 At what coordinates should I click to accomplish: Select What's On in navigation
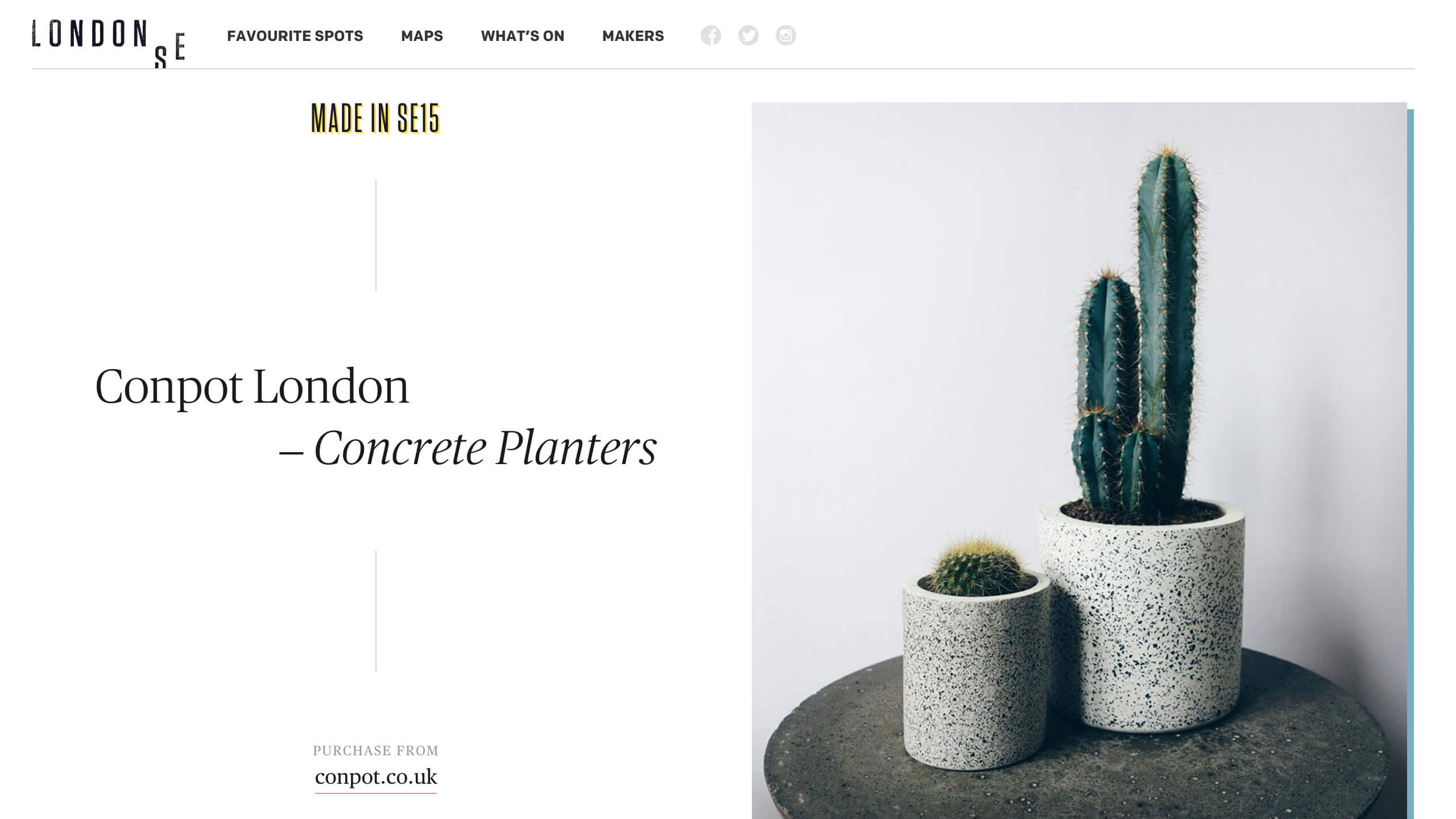point(522,36)
